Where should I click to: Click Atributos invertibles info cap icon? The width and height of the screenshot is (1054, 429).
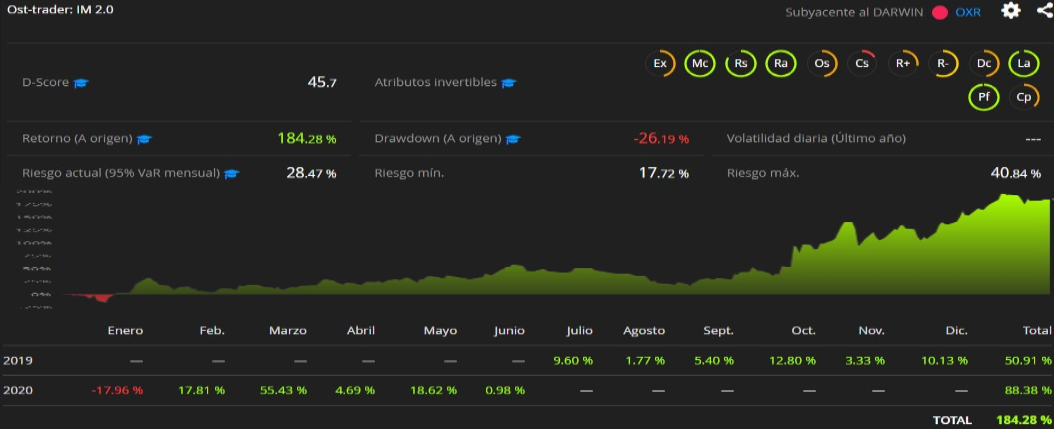pyautogui.click(x=508, y=83)
